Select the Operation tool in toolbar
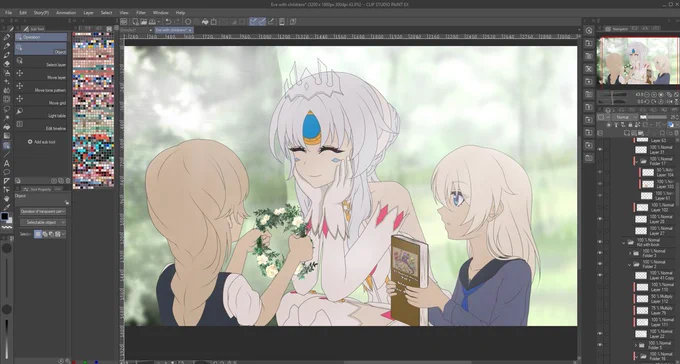680x364 pixels. tap(7, 146)
